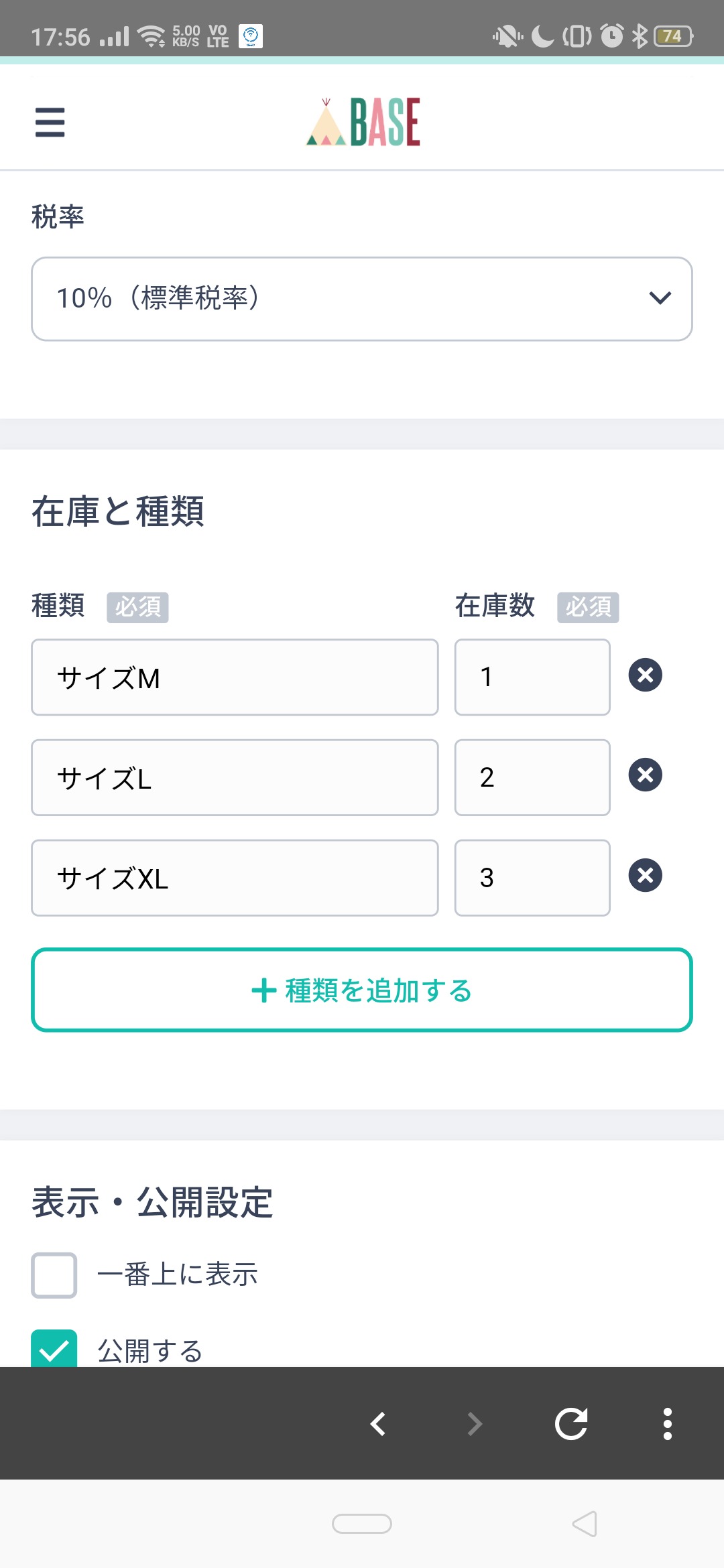Change stock quantity field showing 3
The height and width of the screenshot is (1568, 724).
tap(532, 878)
